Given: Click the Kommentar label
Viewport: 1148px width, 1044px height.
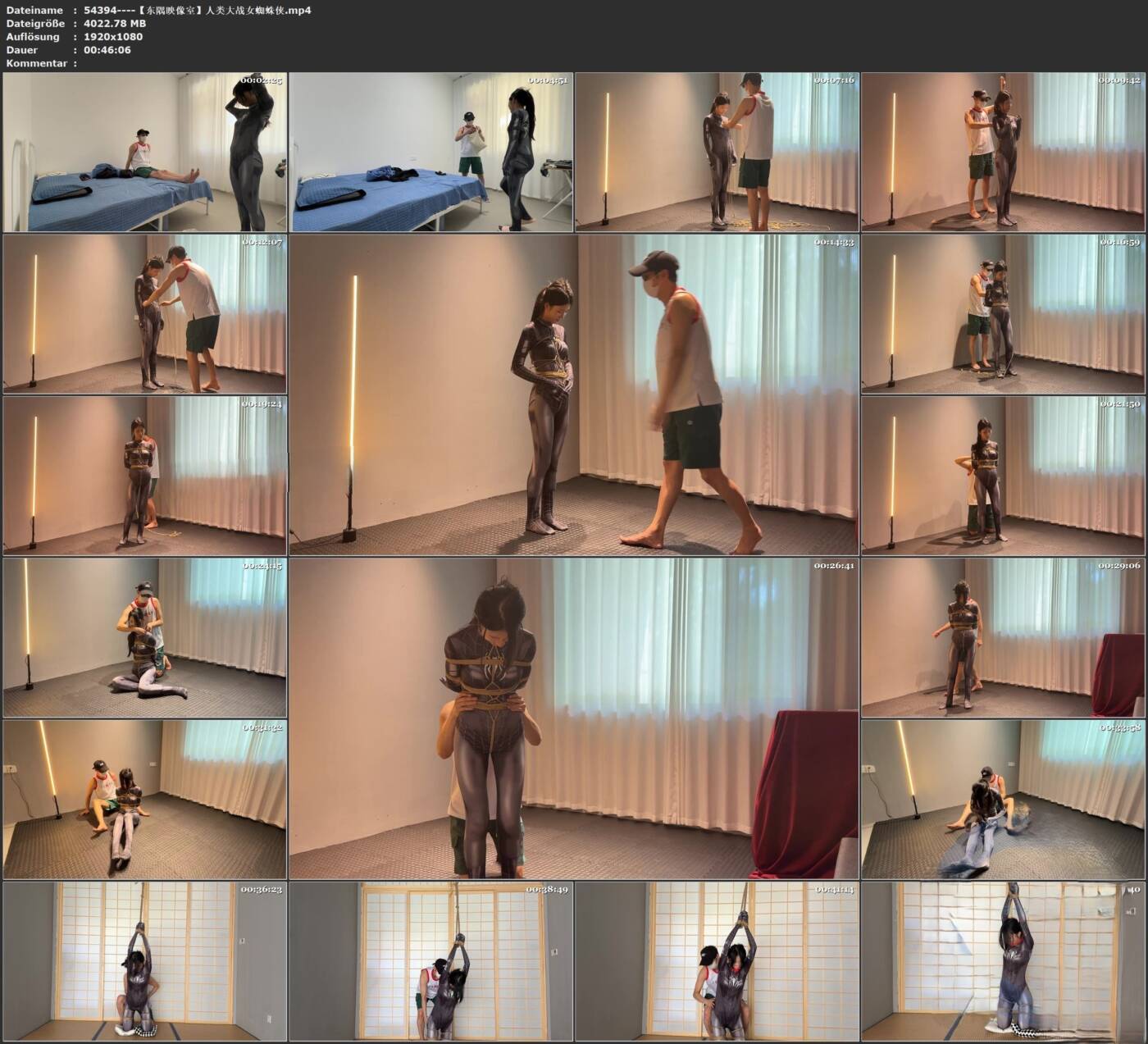Looking at the screenshot, I should [x=37, y=63].
